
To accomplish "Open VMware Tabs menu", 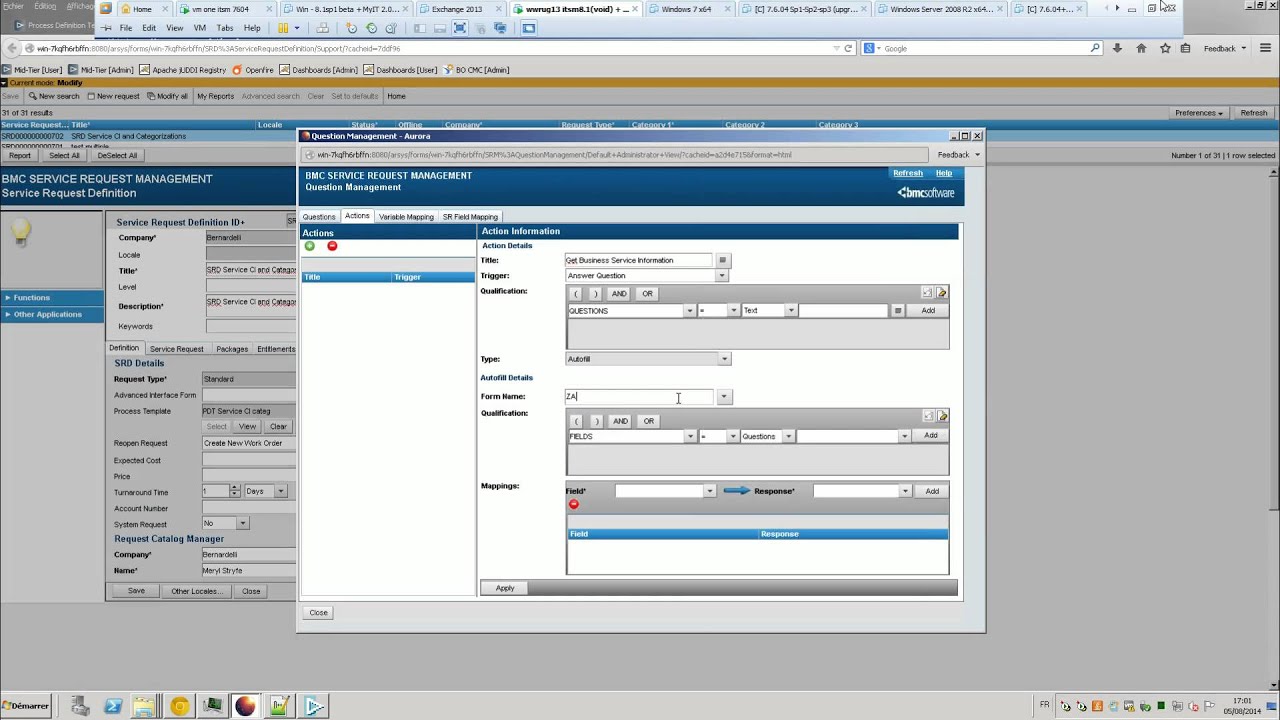I will tap(225, 28).
